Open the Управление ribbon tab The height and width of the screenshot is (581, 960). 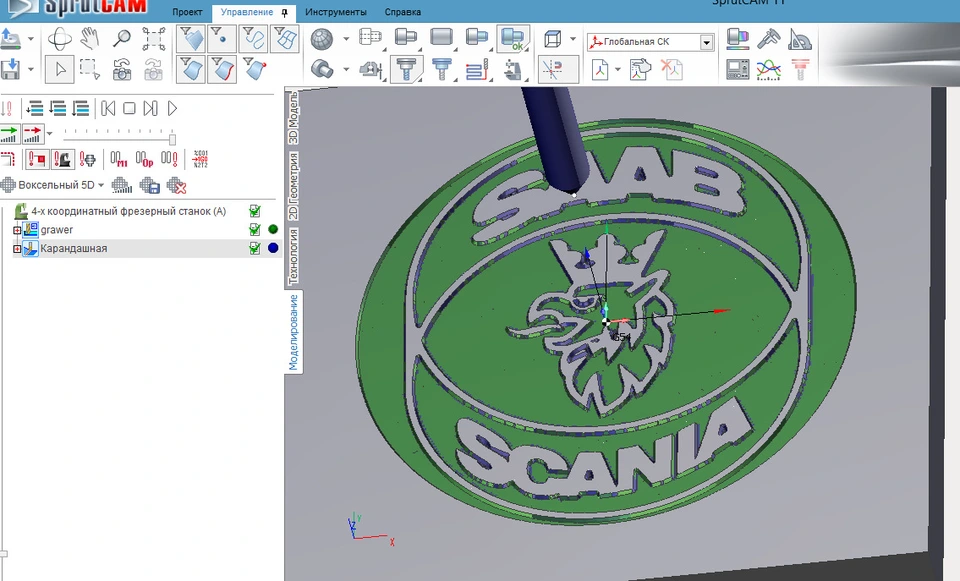point(247,12)
